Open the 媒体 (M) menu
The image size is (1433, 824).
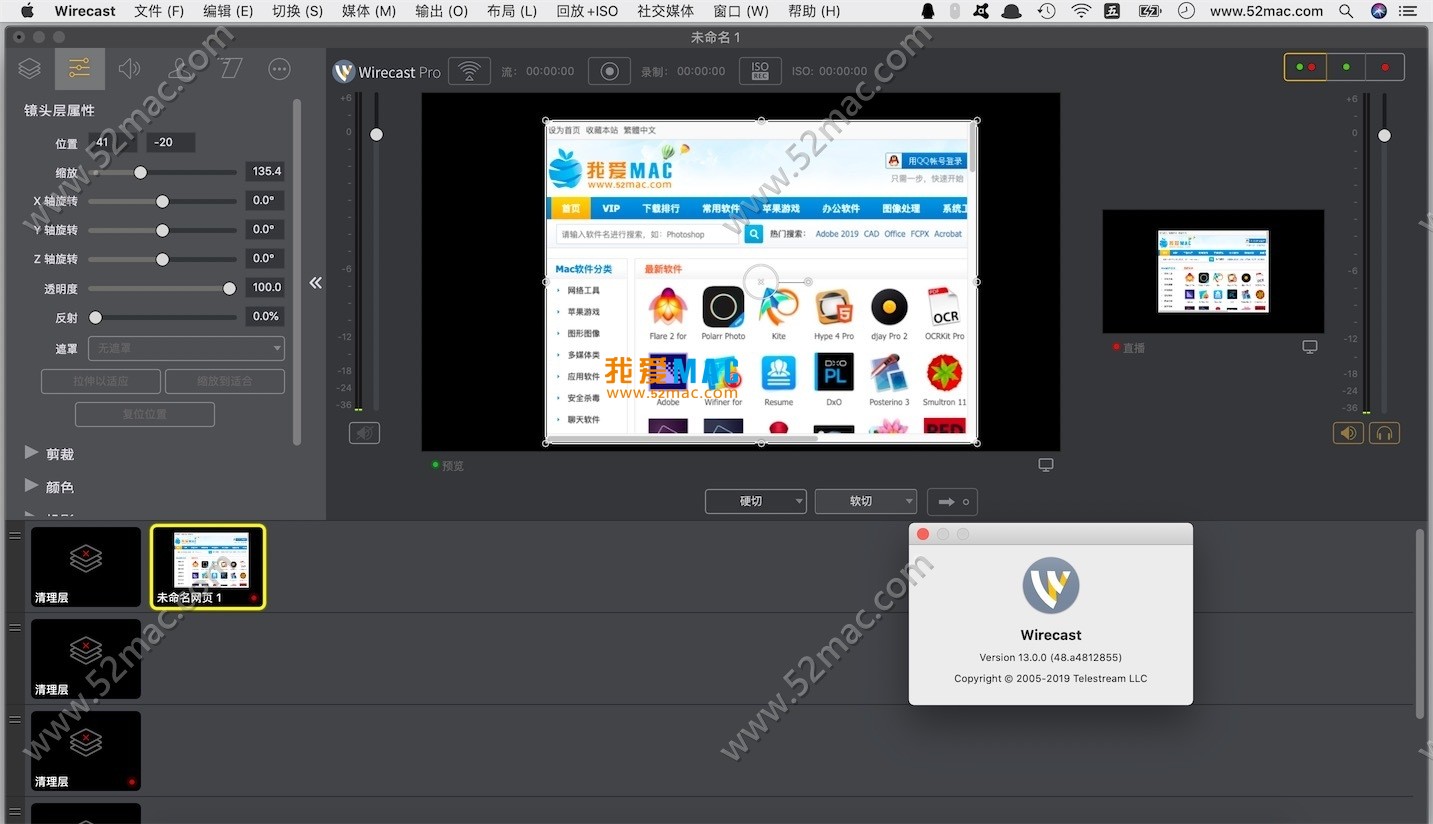(369, 11)
